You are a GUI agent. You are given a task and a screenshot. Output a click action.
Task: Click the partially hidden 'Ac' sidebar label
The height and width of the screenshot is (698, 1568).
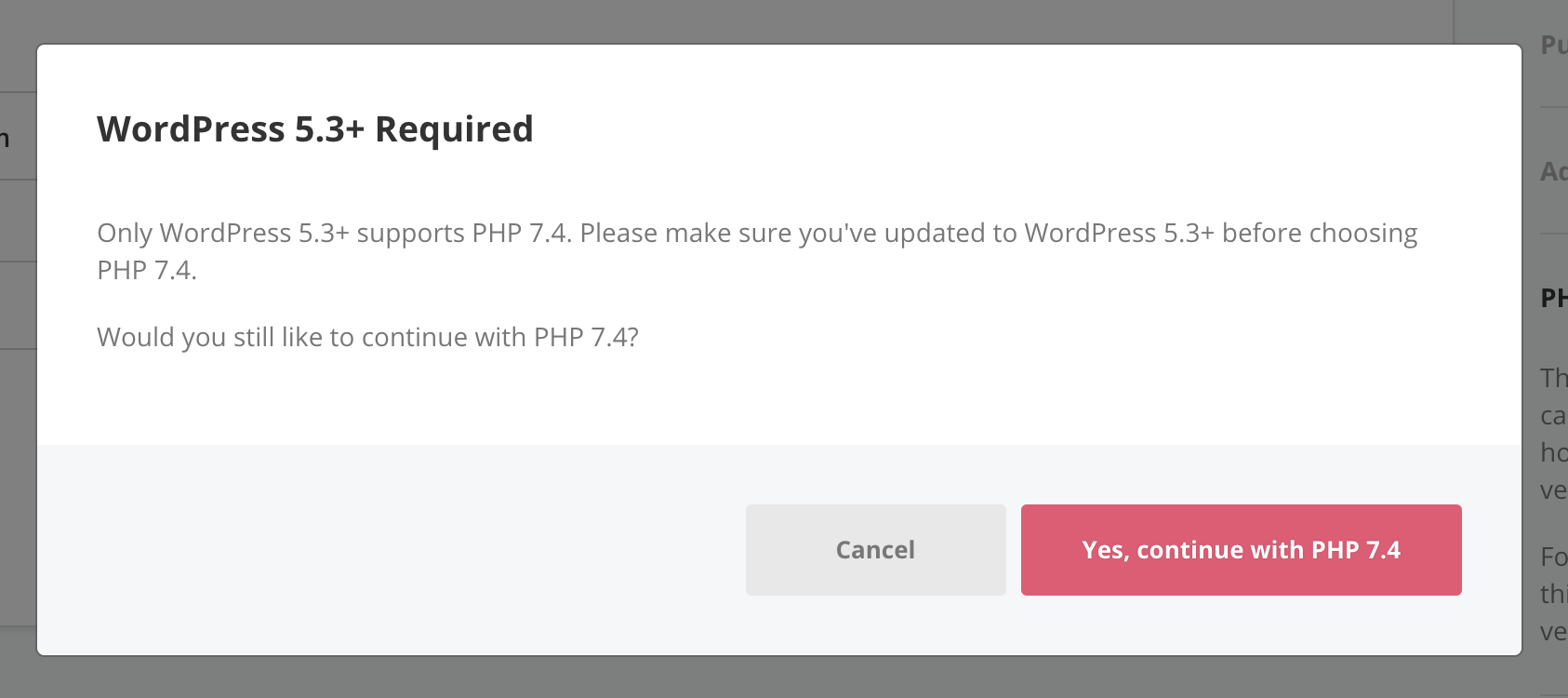pyautogui.click(x=1553, y=171)
